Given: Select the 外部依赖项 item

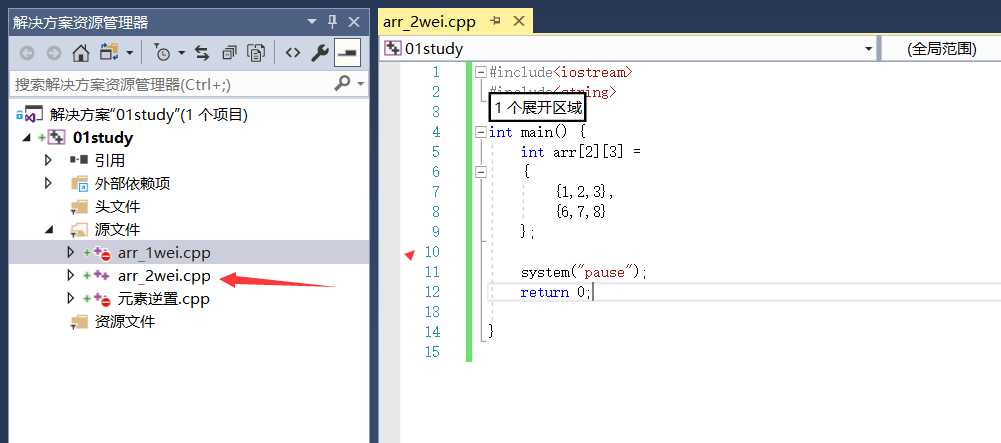Looking at the screenshot, I should click(132, 184).
